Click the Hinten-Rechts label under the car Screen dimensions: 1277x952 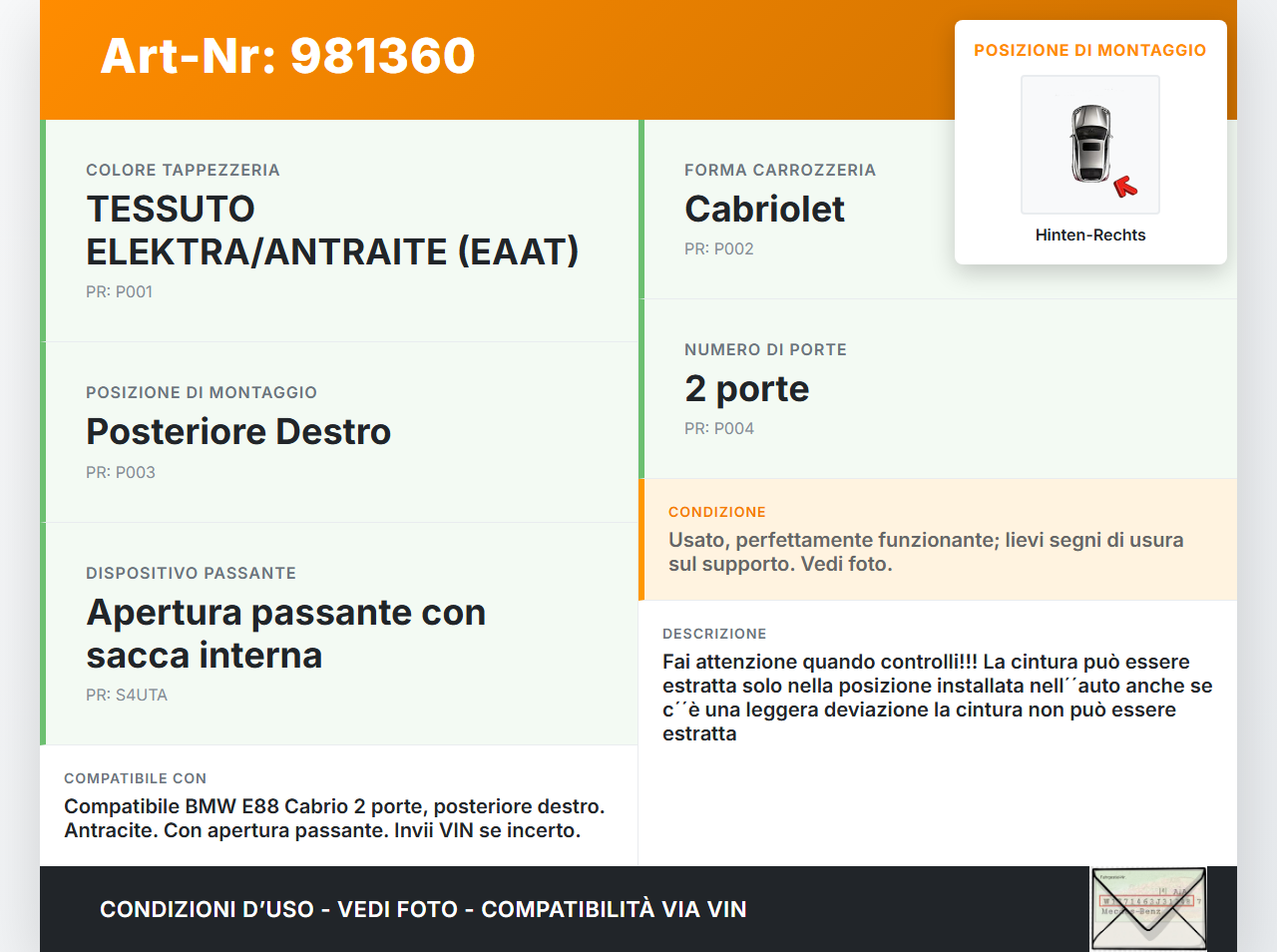click(x=1089, y=236)
